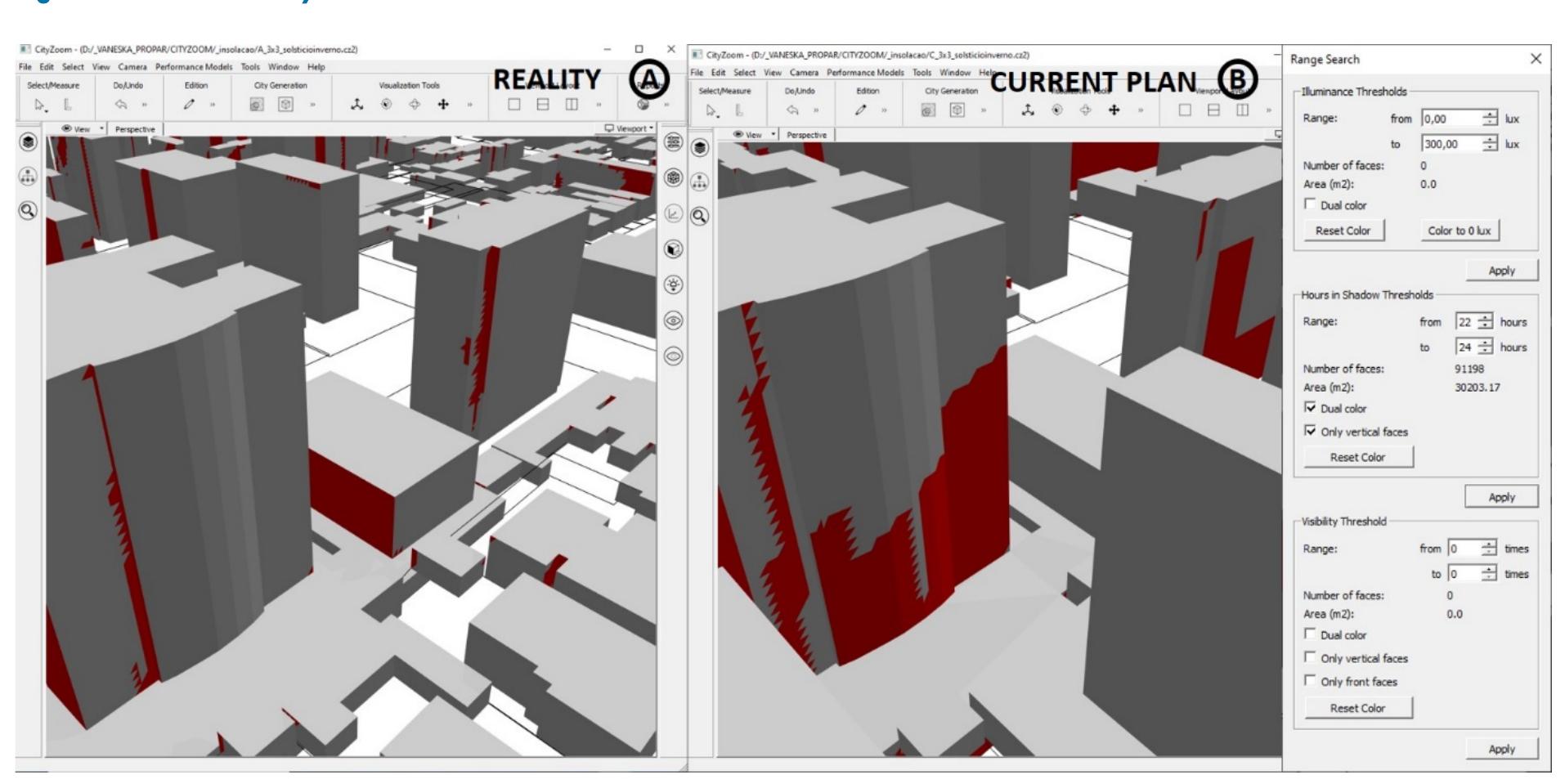
Task: Click the undo arrow in C_3x3 window
Action: [792, 110]
